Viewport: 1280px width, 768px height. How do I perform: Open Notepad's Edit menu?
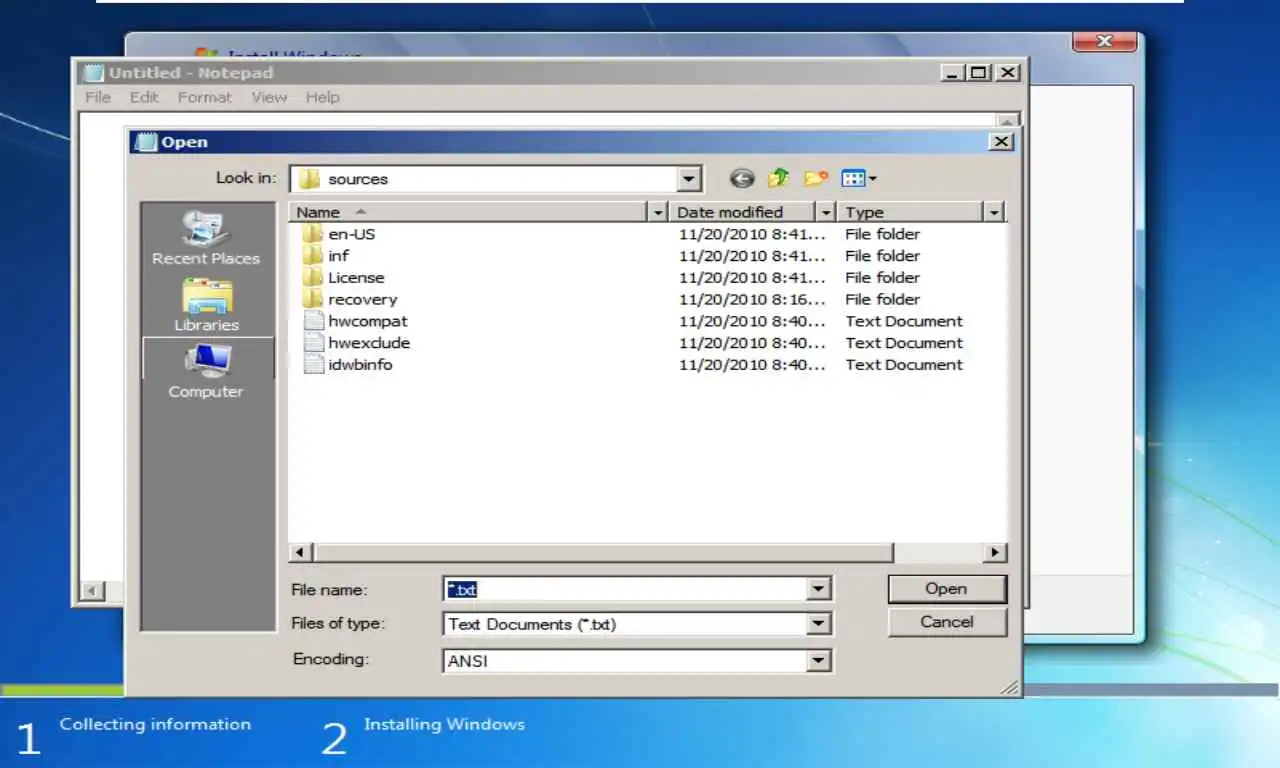[144, 97]
